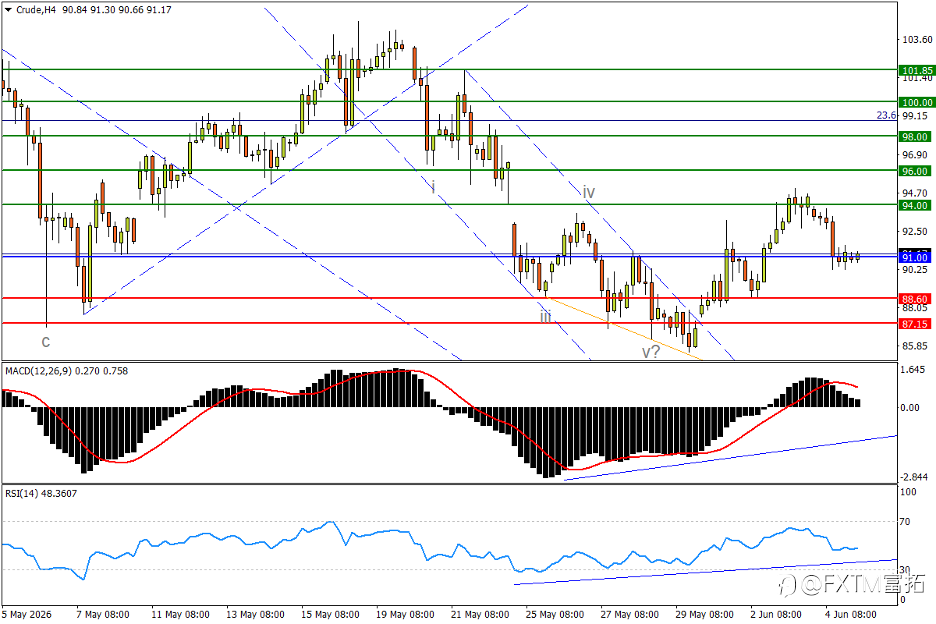The height and width of the screenshot is (624, 936).
Task: Click the 21 May 08:00 time label
Action: 480,614
